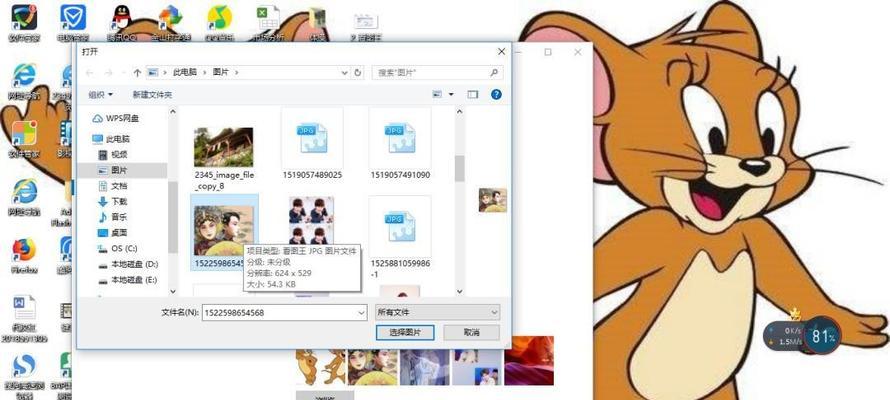Go back with the dialog's back arrow
This screenshot has width=890, height=400.
coord(89,73)
